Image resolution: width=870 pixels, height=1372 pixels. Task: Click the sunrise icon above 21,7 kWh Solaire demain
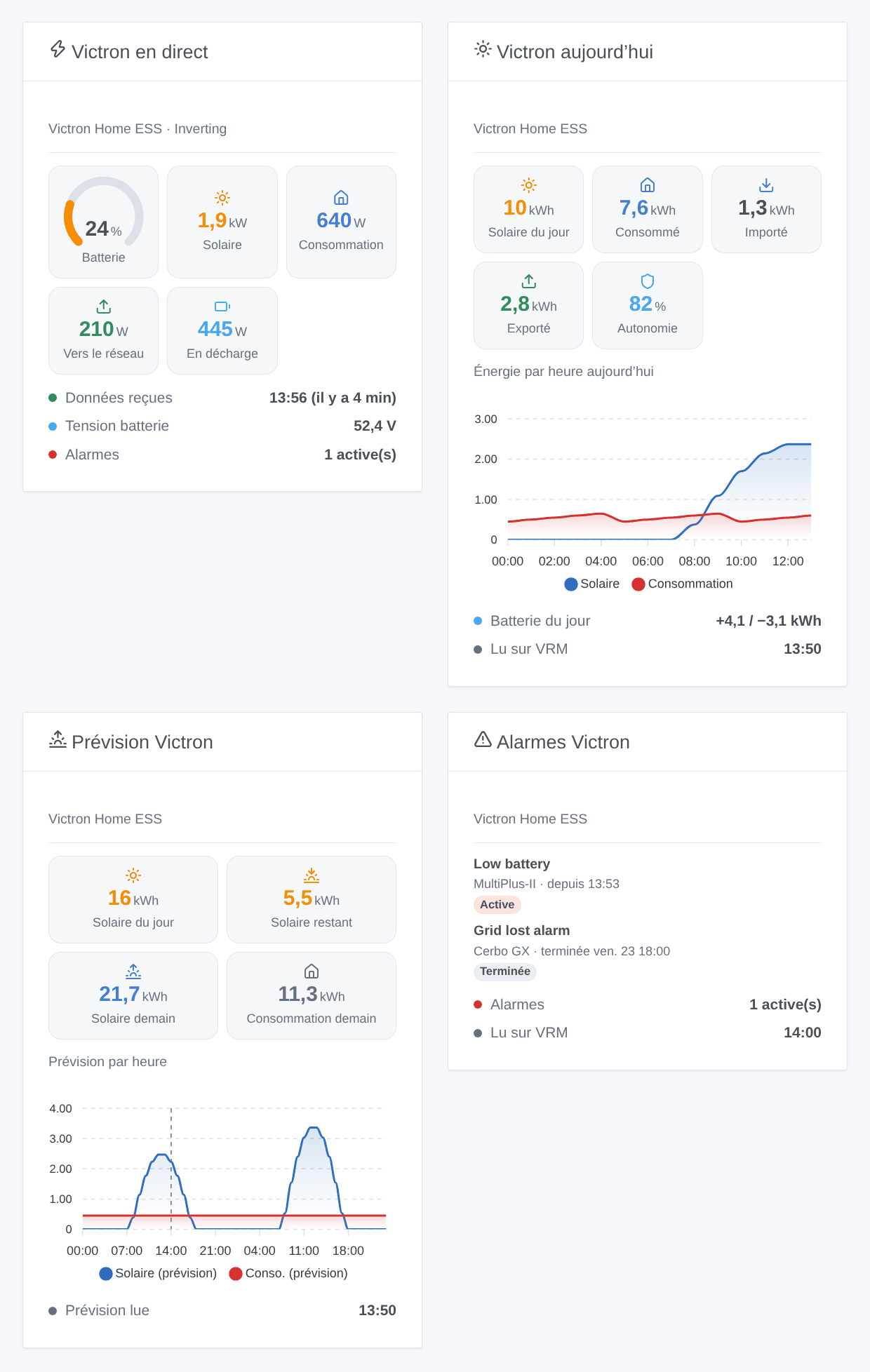pos(133,971)
